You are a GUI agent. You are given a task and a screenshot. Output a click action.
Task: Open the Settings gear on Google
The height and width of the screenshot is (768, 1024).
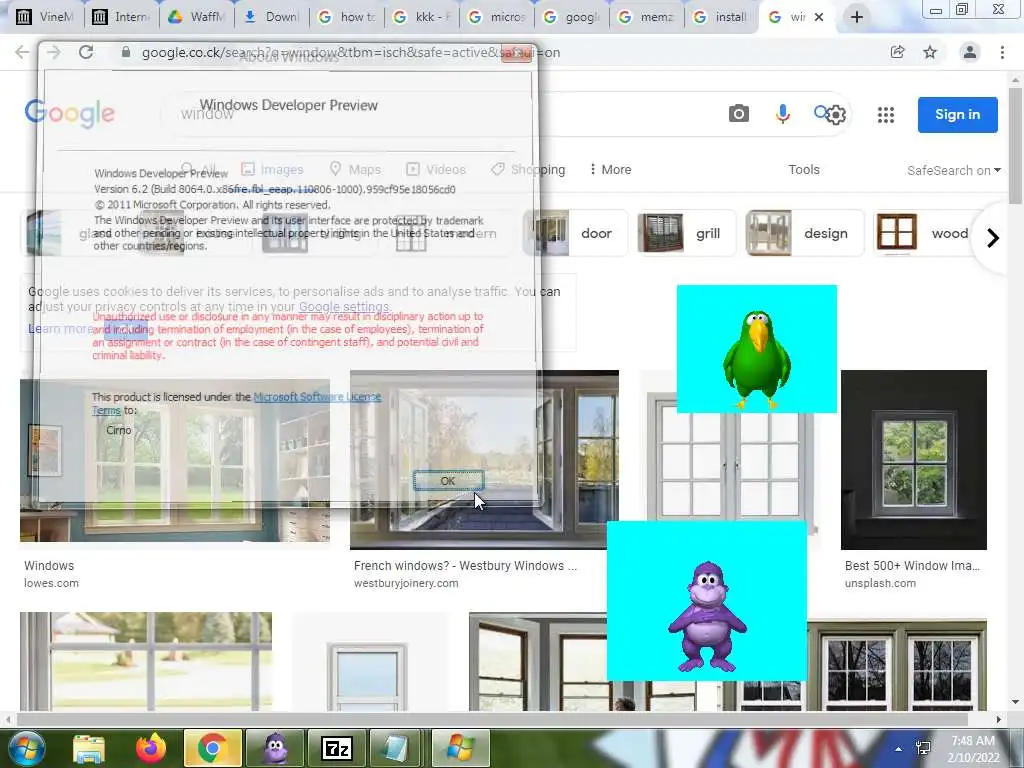pyautogui.click(x=837, y=116)
